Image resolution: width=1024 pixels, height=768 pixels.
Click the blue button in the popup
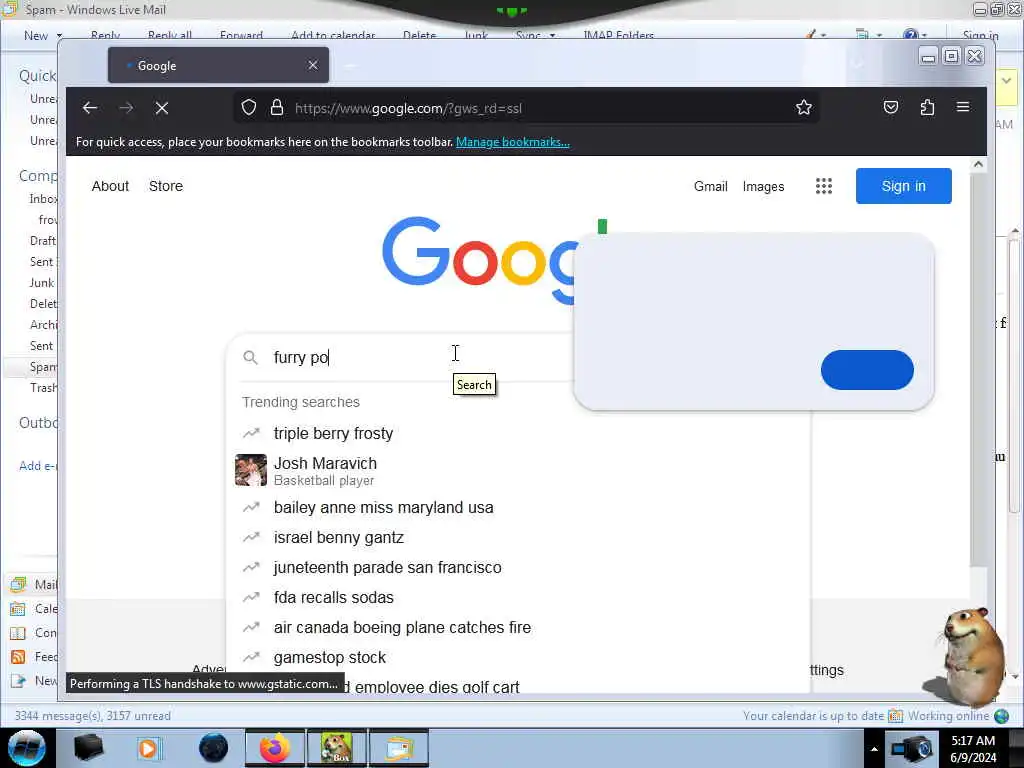pyautogui.click(x=867, y=370)
